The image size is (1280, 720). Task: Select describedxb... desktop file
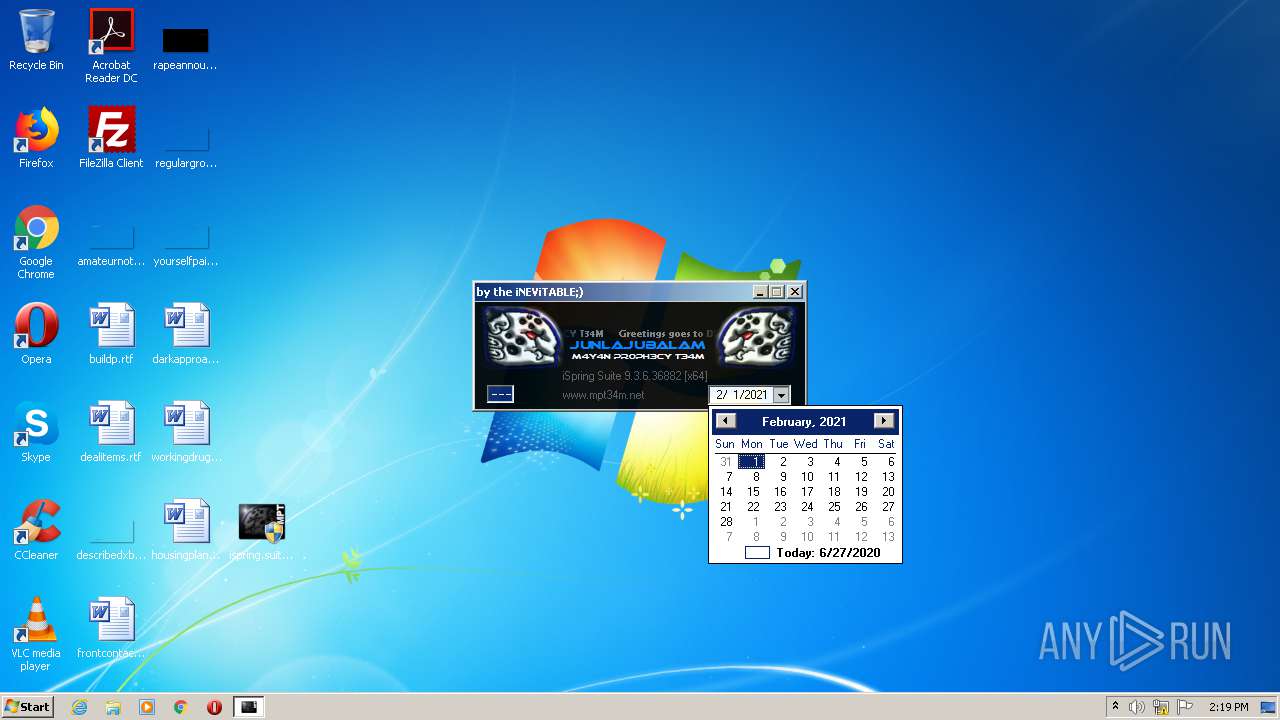pos(111,538)
